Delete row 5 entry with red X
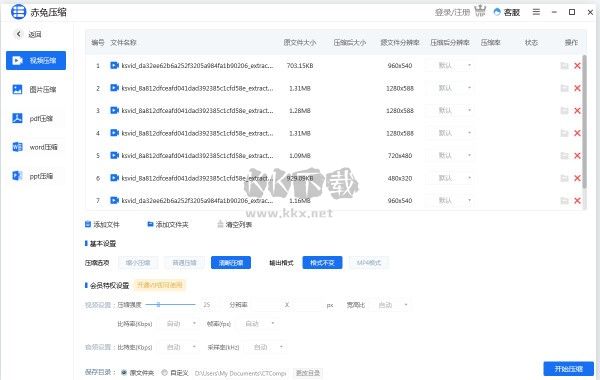The height and width of the screenshot is (380, 600). point(577,156)
